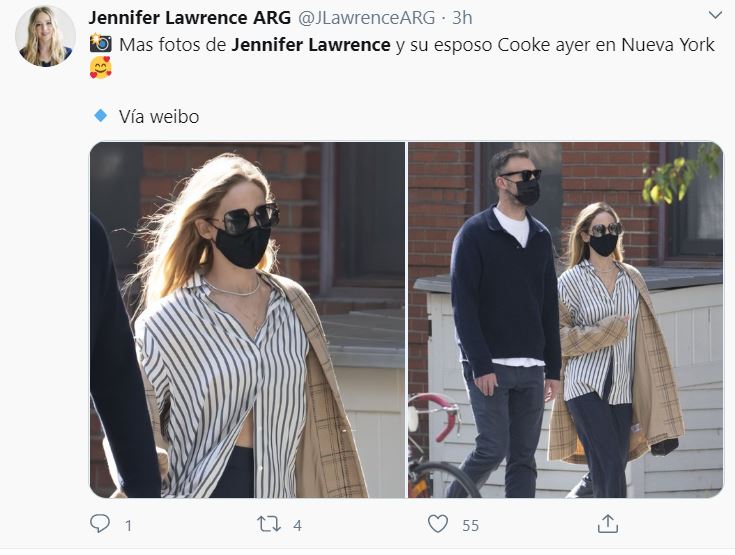Viewport: 735px width, 555px height.
Task: Click the like count of 55
Action: click(x=471, y=525)
